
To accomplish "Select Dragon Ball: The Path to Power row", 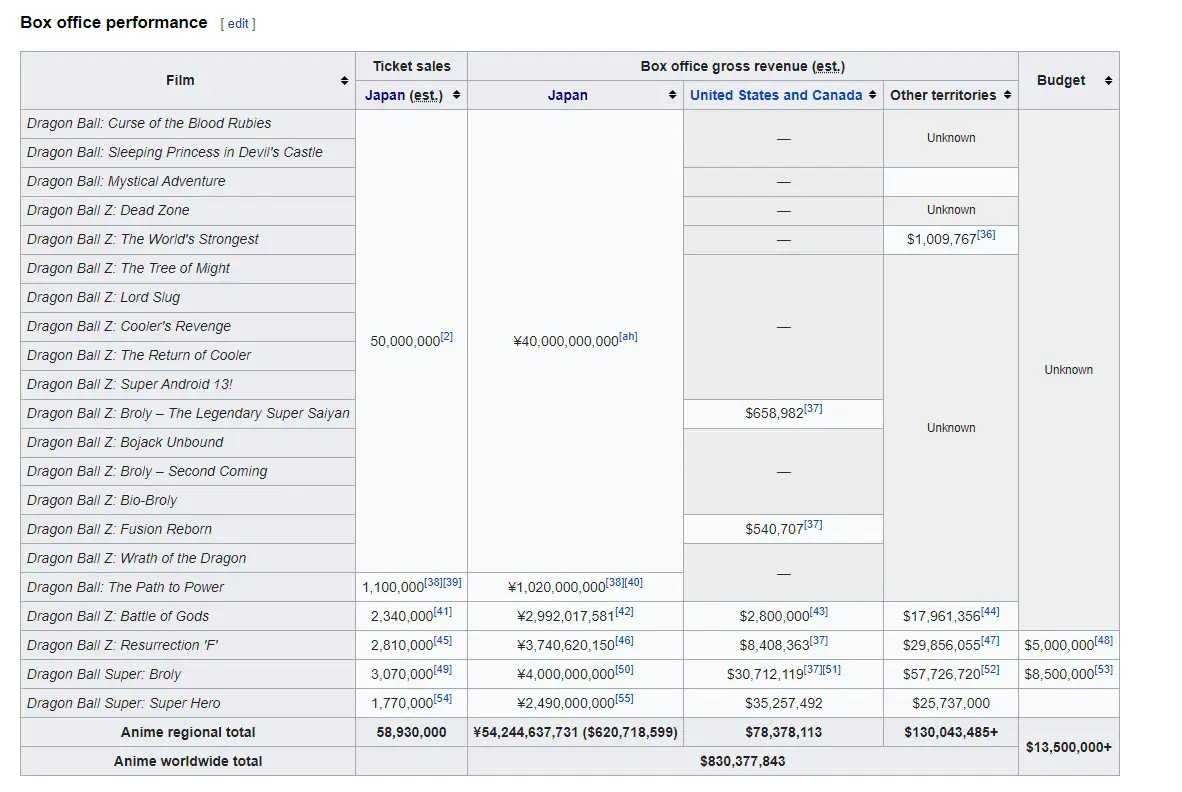I will coord(188,588).
